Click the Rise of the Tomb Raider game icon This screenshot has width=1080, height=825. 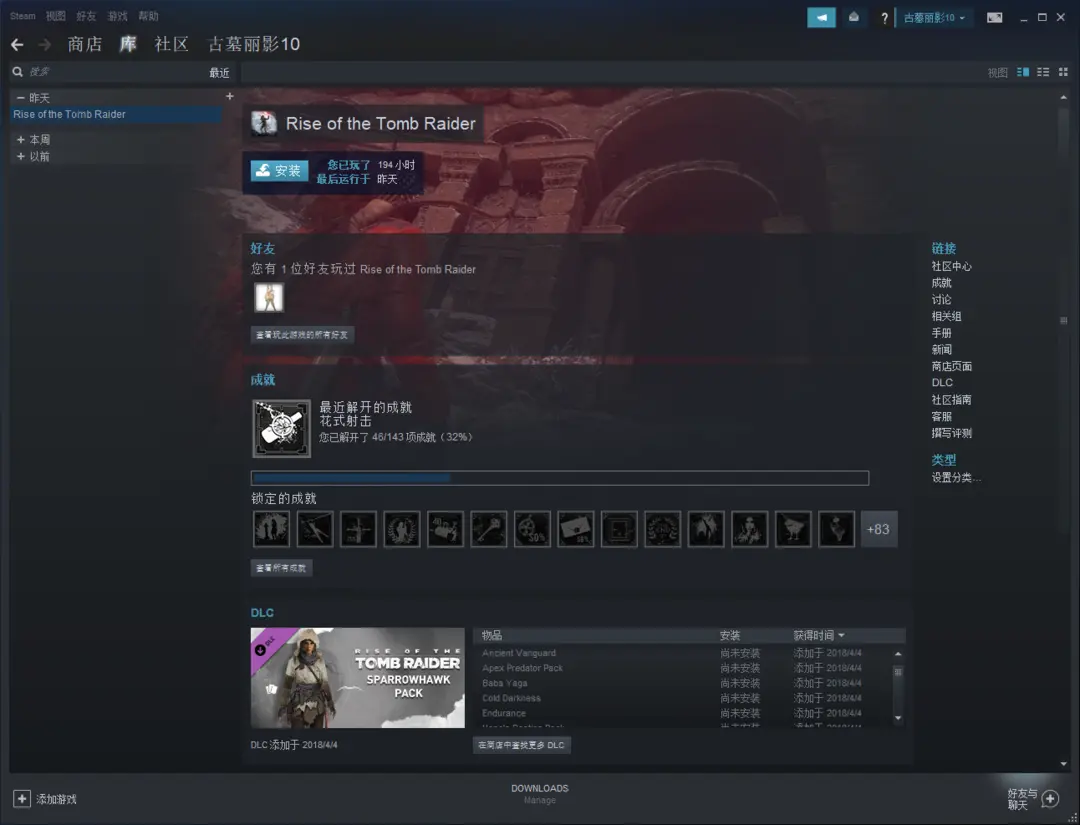[x=264, y=123]
